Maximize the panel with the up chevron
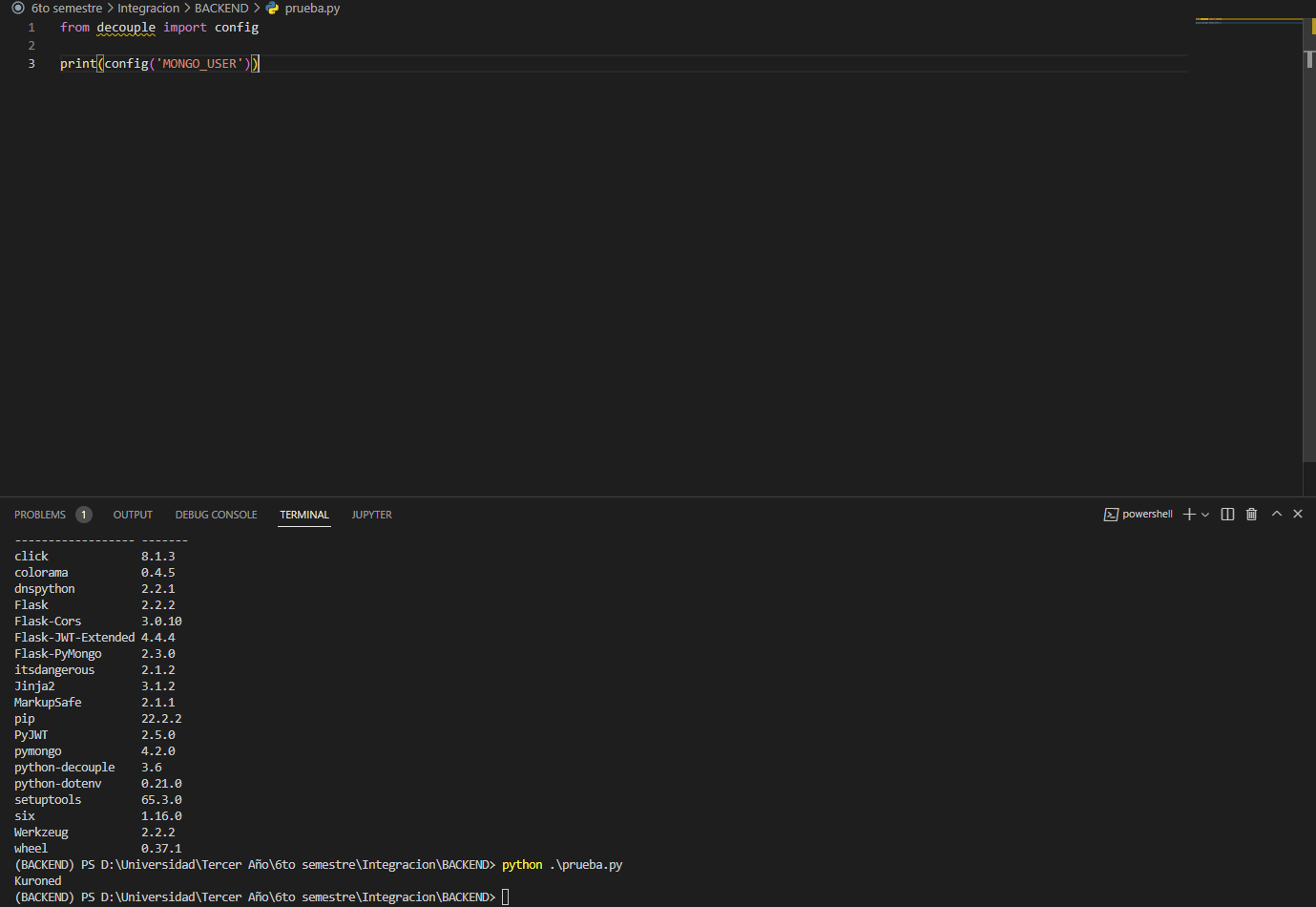 (x=1277, y=514)
